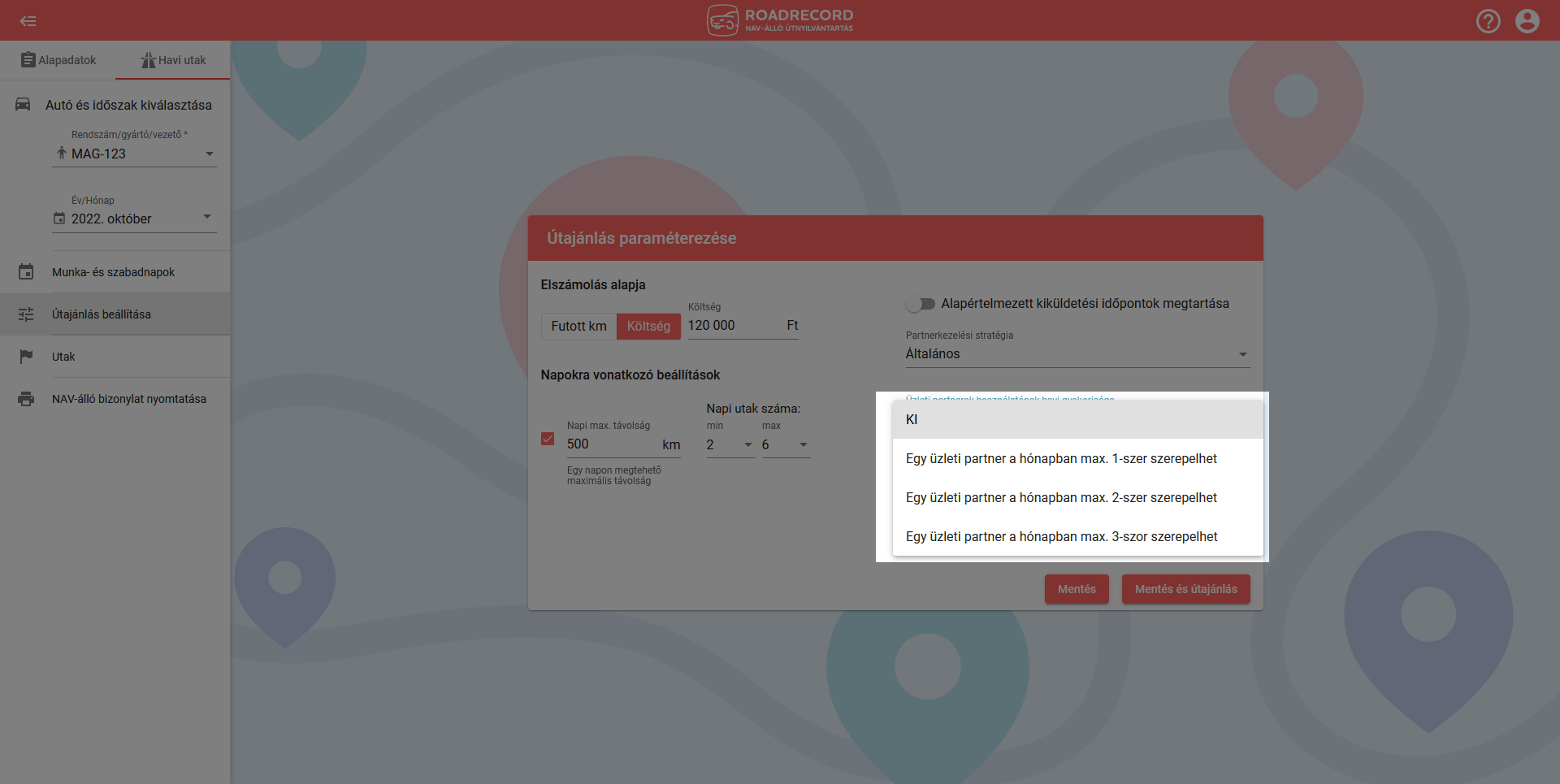Open the user account profile icon
This screenshot has height=784, width=1560.
pyautogui.click(x=1527, y=21)
